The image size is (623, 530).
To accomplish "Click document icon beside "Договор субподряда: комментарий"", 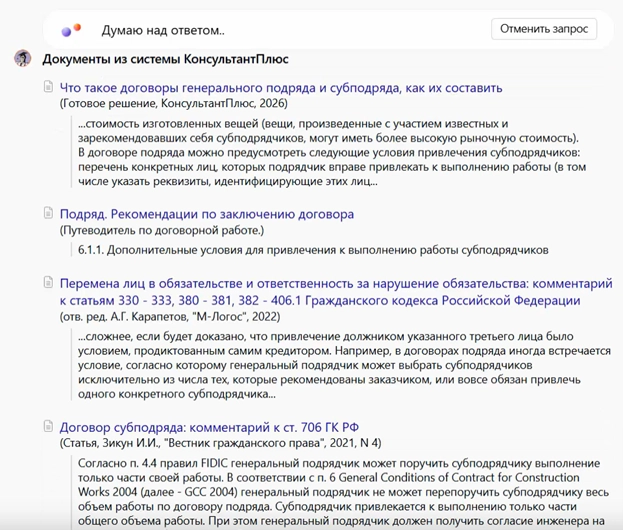I will click(x=48, y=426).
